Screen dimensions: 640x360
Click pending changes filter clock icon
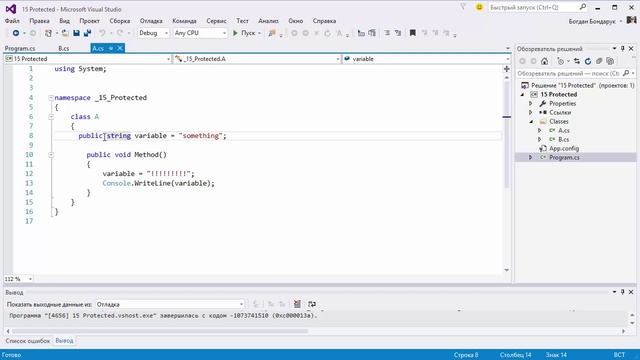[561, 61]
